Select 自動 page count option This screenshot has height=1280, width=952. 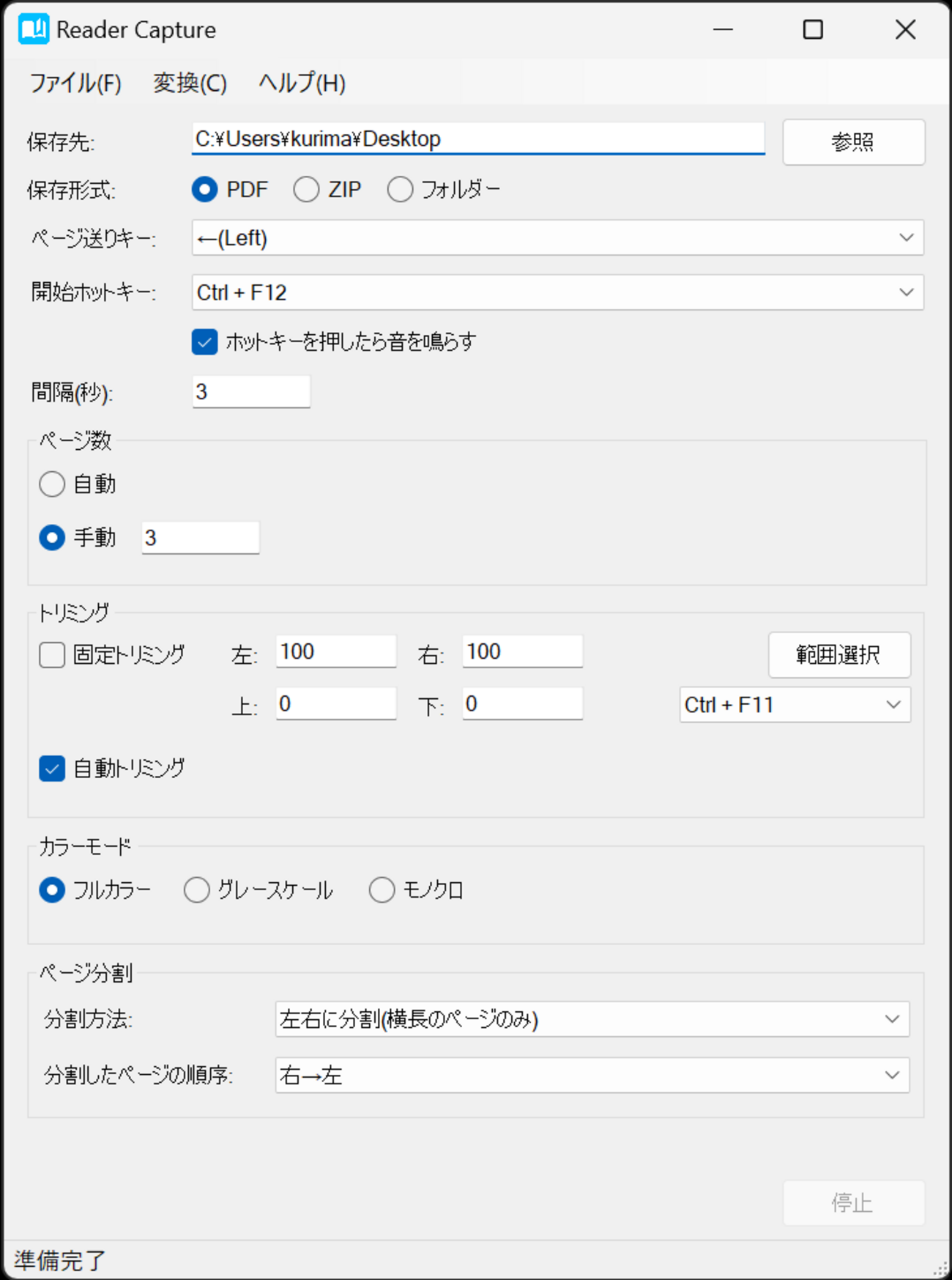(53, 484)
